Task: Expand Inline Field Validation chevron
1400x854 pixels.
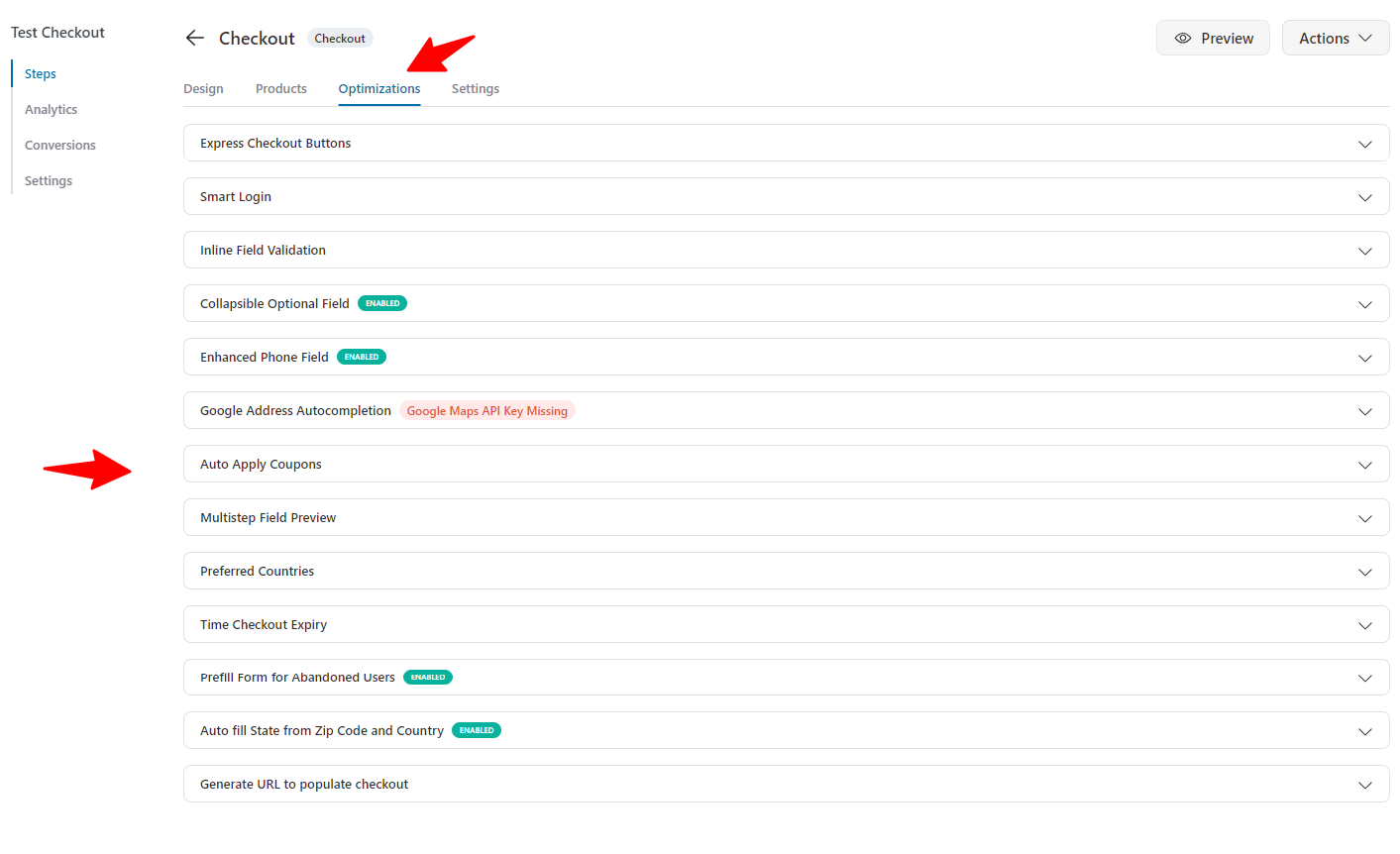Action: coord(1365,251)
